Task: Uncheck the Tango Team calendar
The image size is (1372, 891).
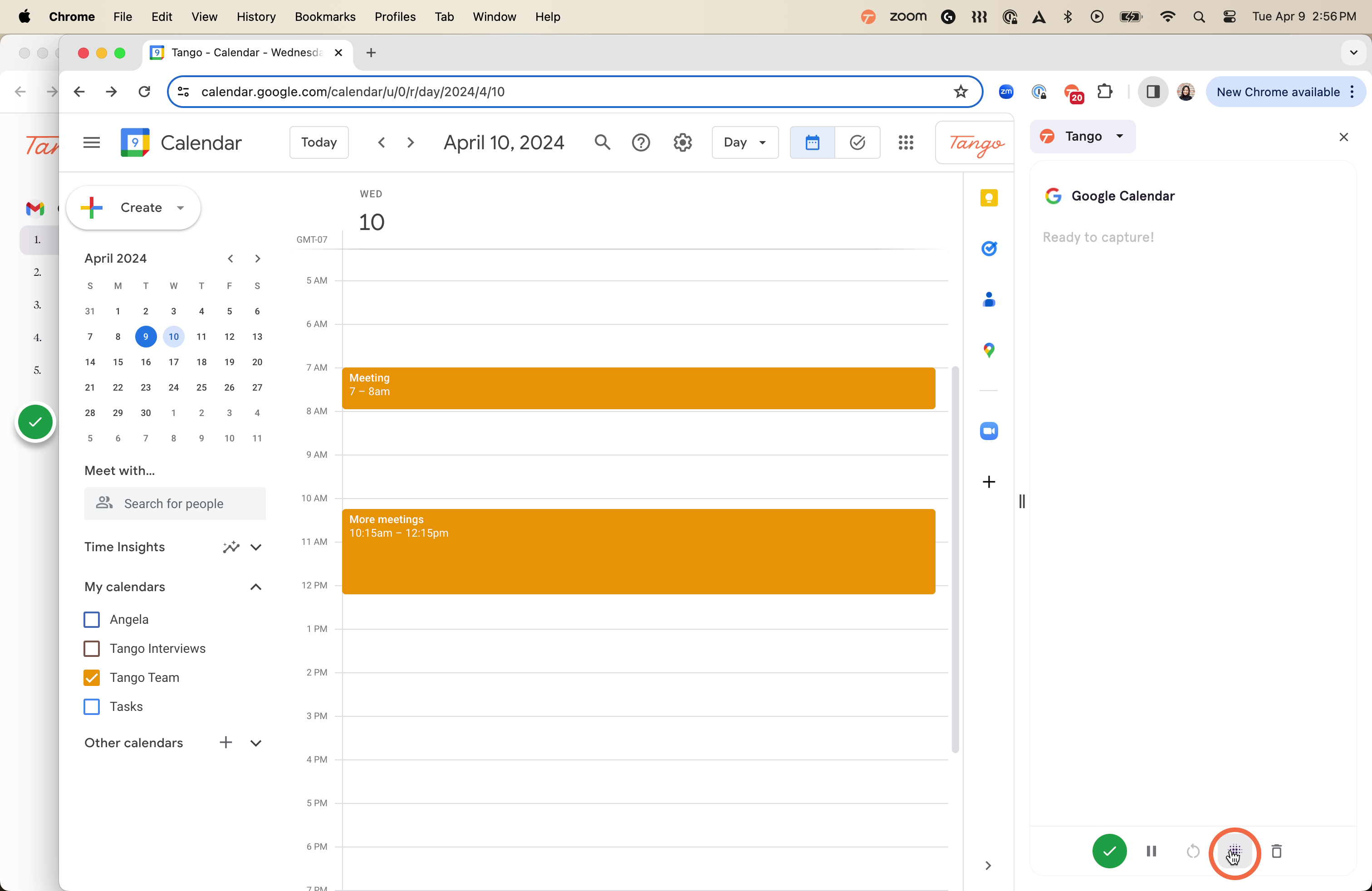Action: pyautogui.click(x=92, y=678)
